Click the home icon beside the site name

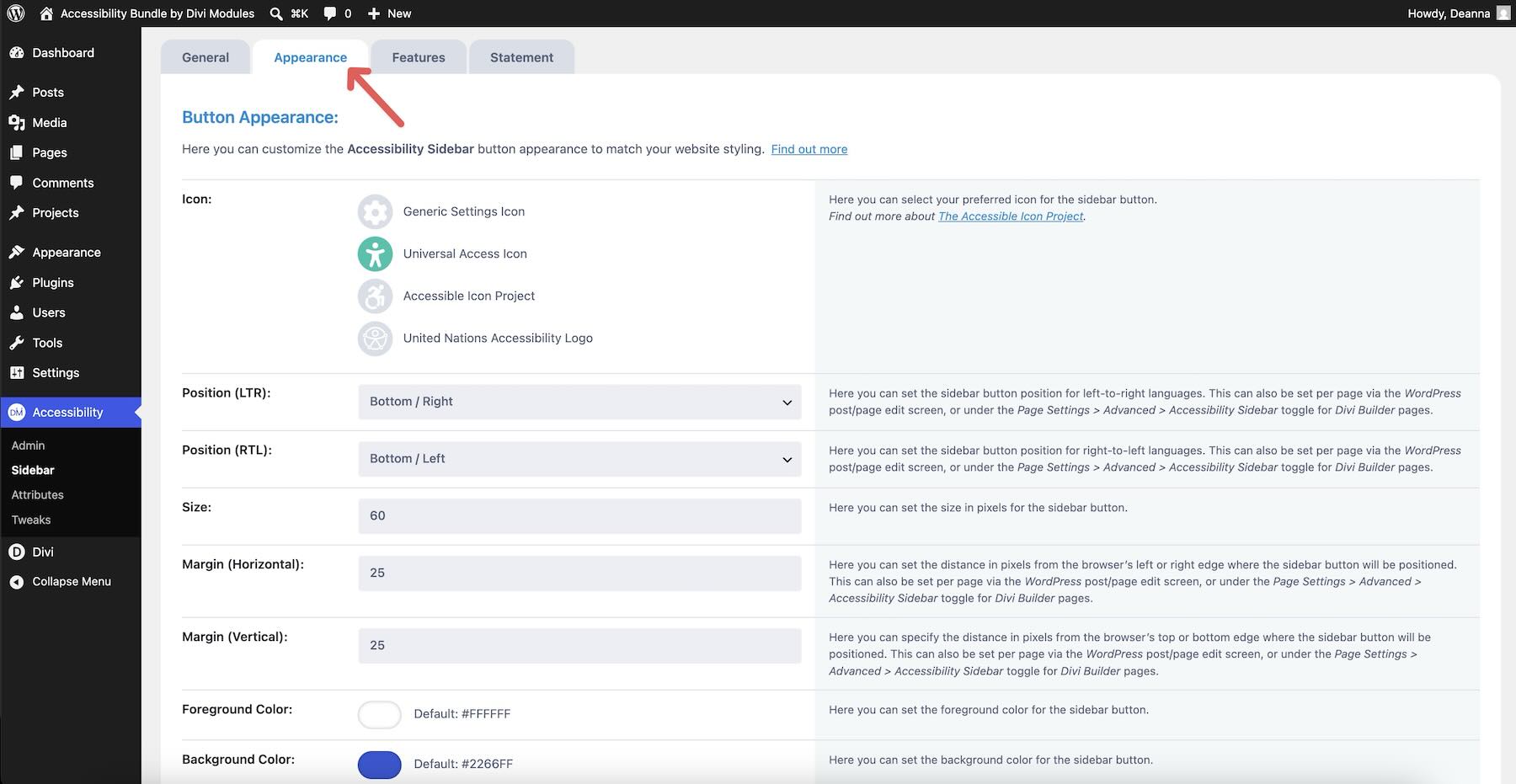tap(46, 13)
